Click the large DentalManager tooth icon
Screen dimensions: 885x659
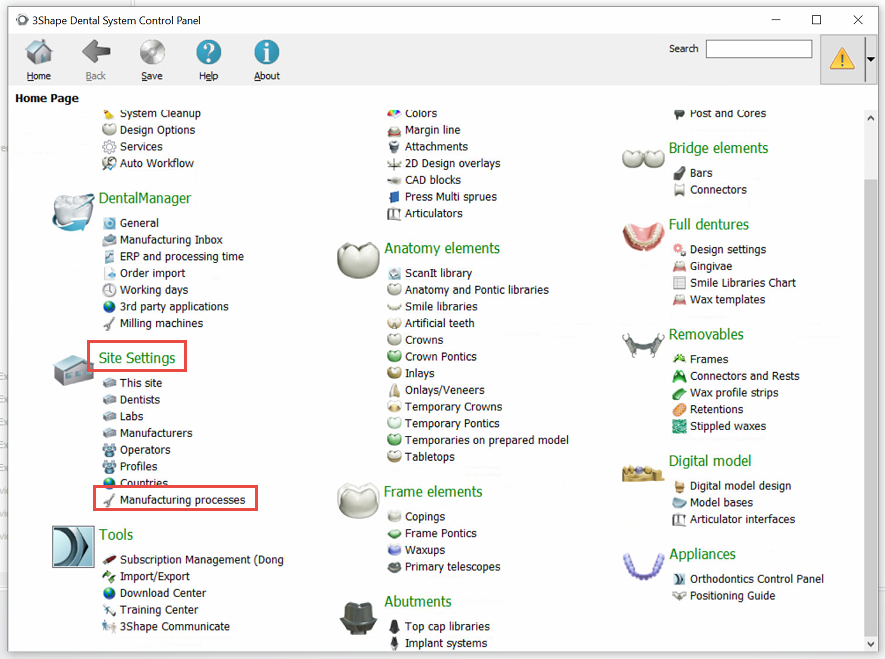[73, 212]
